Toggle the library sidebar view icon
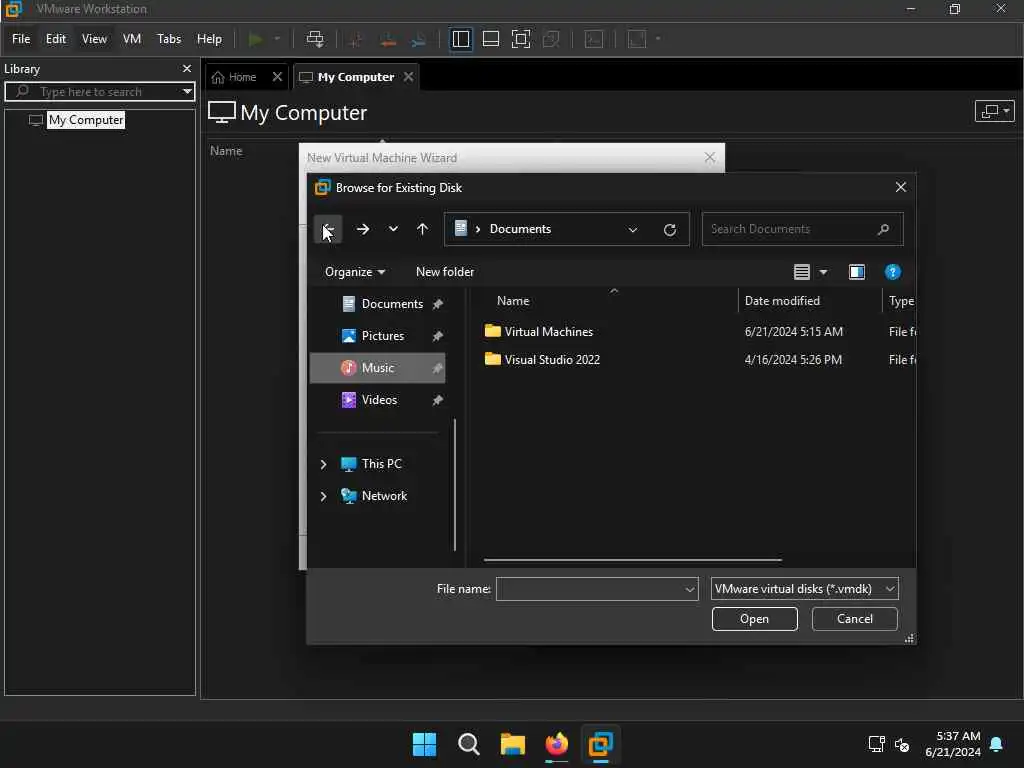Screen dimensions: 1024x768 460,39
